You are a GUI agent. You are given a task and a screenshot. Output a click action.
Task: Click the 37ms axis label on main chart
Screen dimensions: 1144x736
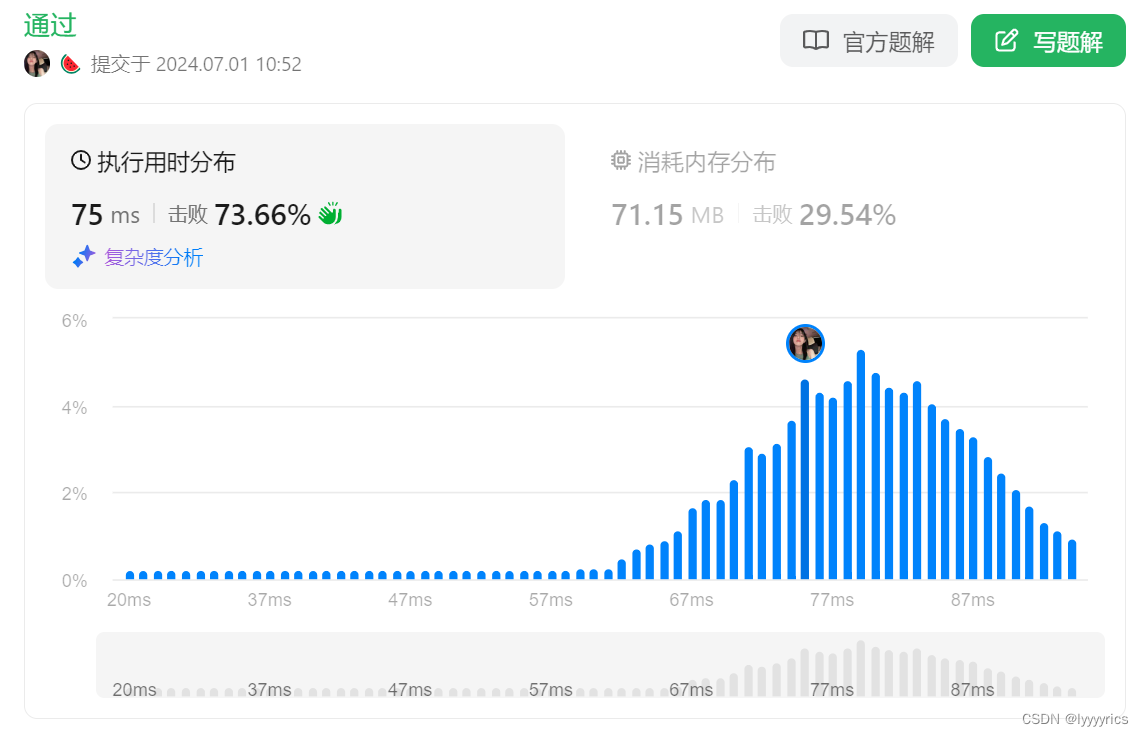(x=269, y=600)
